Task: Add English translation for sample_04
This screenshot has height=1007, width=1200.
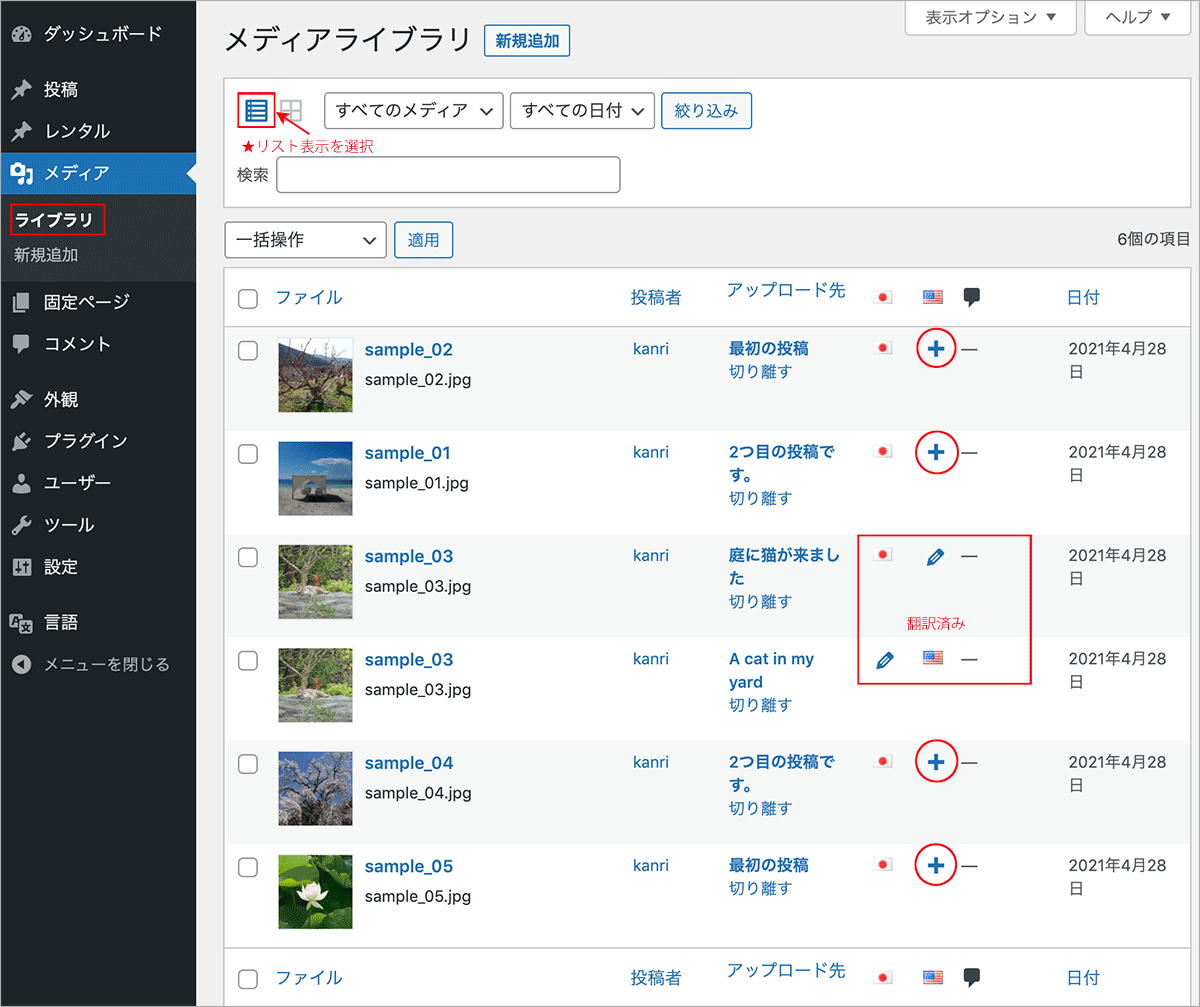Action: click(936, 762)
